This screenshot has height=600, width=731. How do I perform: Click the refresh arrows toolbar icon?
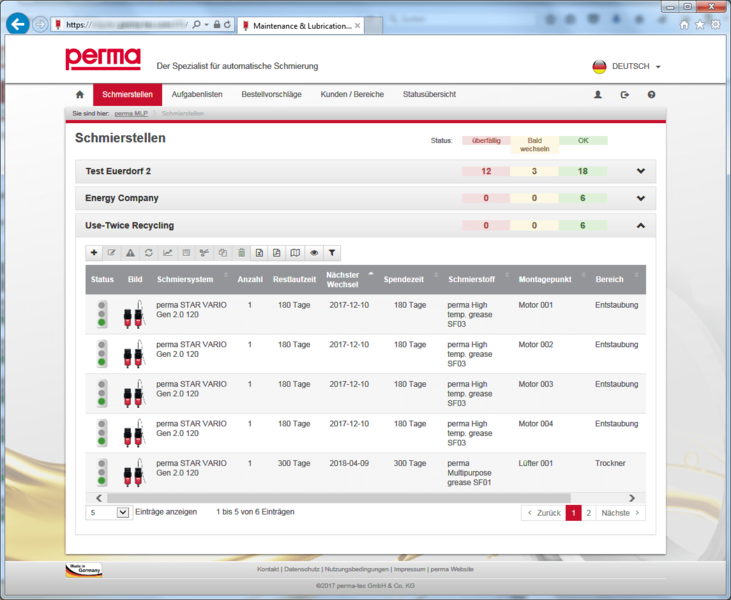coord(149,253)
